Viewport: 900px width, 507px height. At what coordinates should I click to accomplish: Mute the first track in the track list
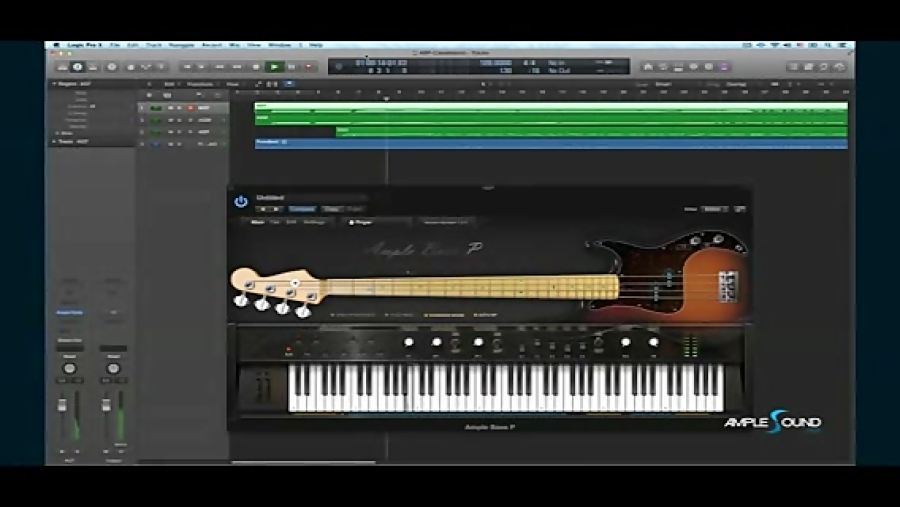pyautogui.click(x=170, y=108)
